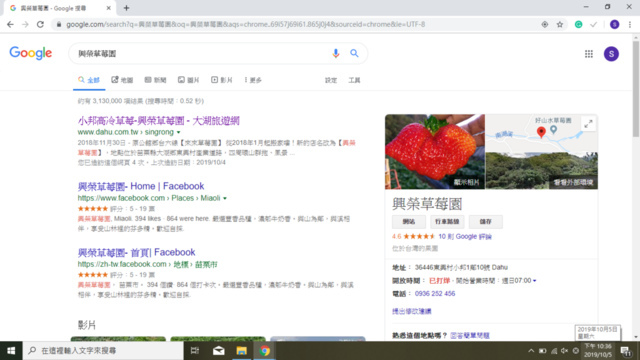
Task: Open the strawberry photo thumbnail
Action: (x=435, y=151)
